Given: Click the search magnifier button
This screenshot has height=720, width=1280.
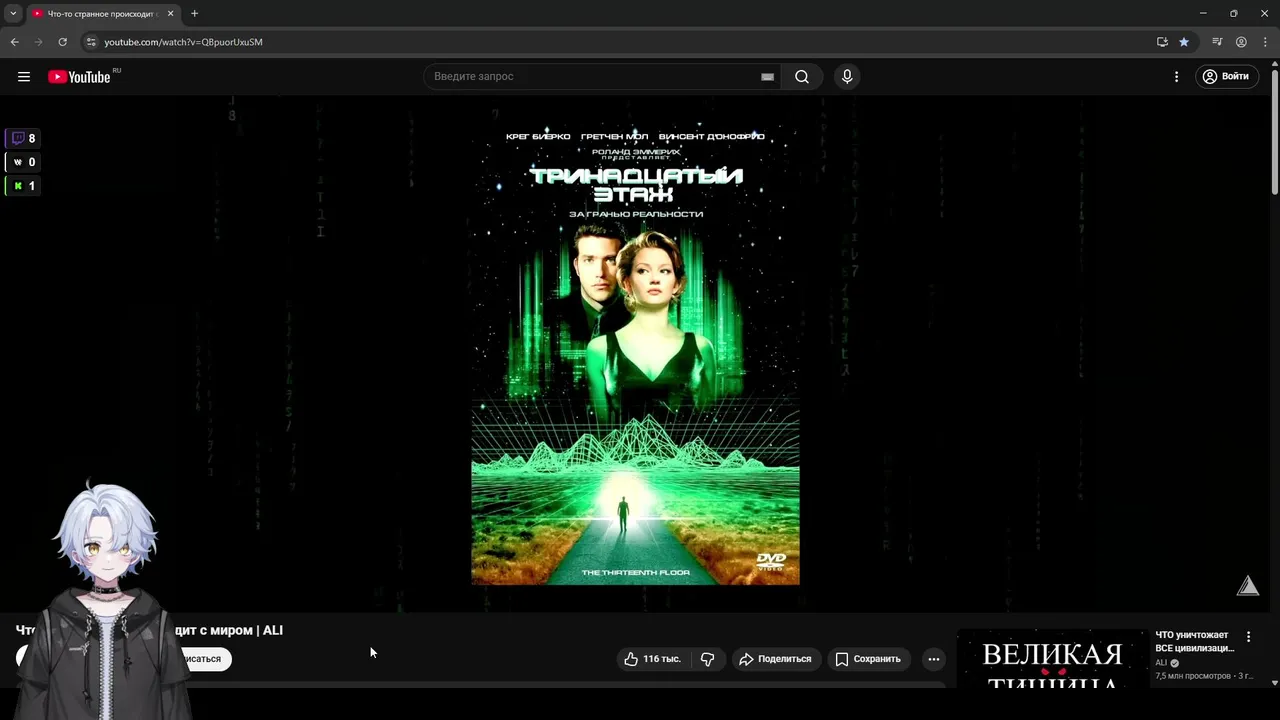Looking at the screenshot, I should [802, 77].
